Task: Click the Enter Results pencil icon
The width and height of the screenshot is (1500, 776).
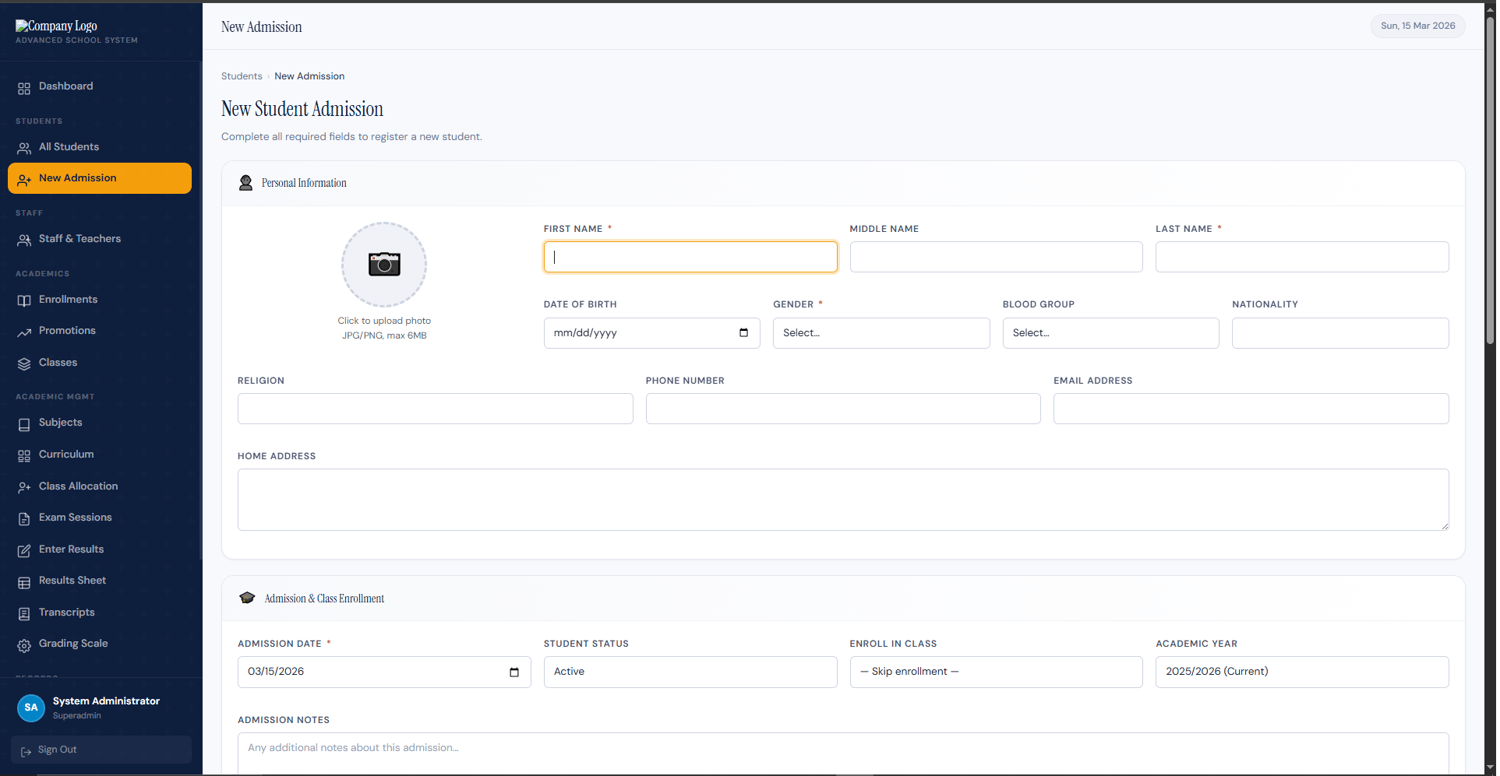Action: pos(24,550)
